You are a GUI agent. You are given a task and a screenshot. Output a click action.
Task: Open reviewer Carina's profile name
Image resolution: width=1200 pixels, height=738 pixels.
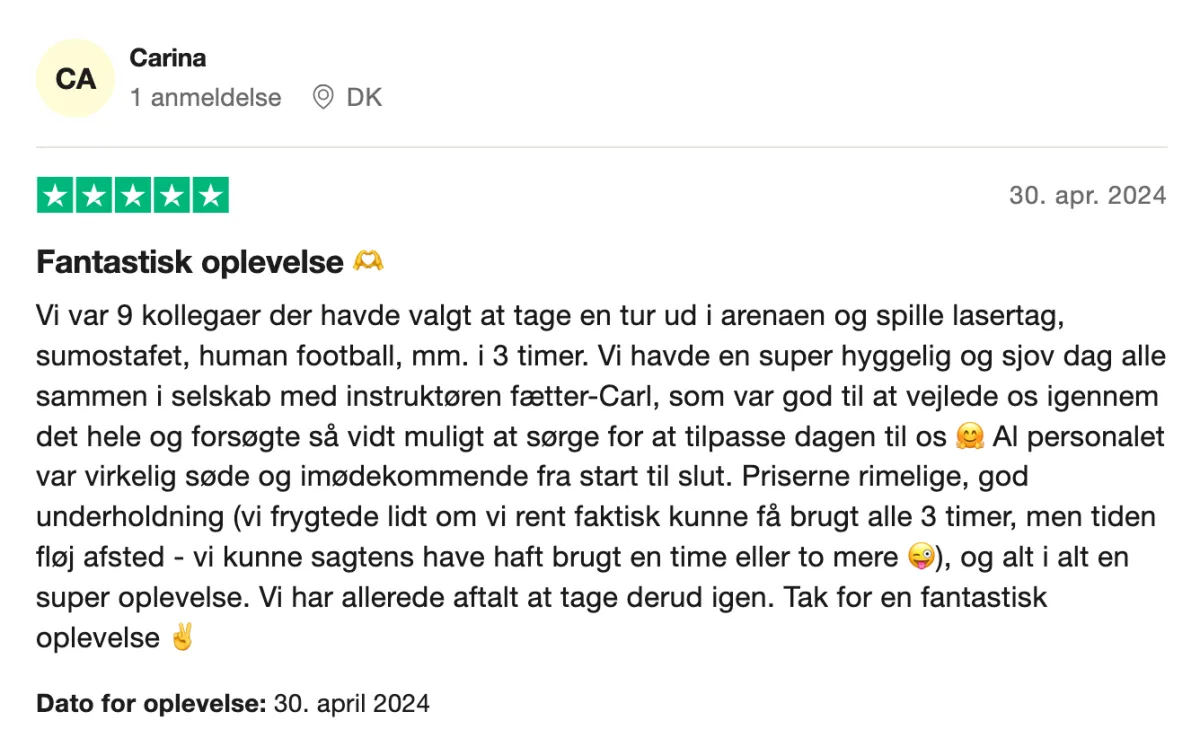pos(168,58)
